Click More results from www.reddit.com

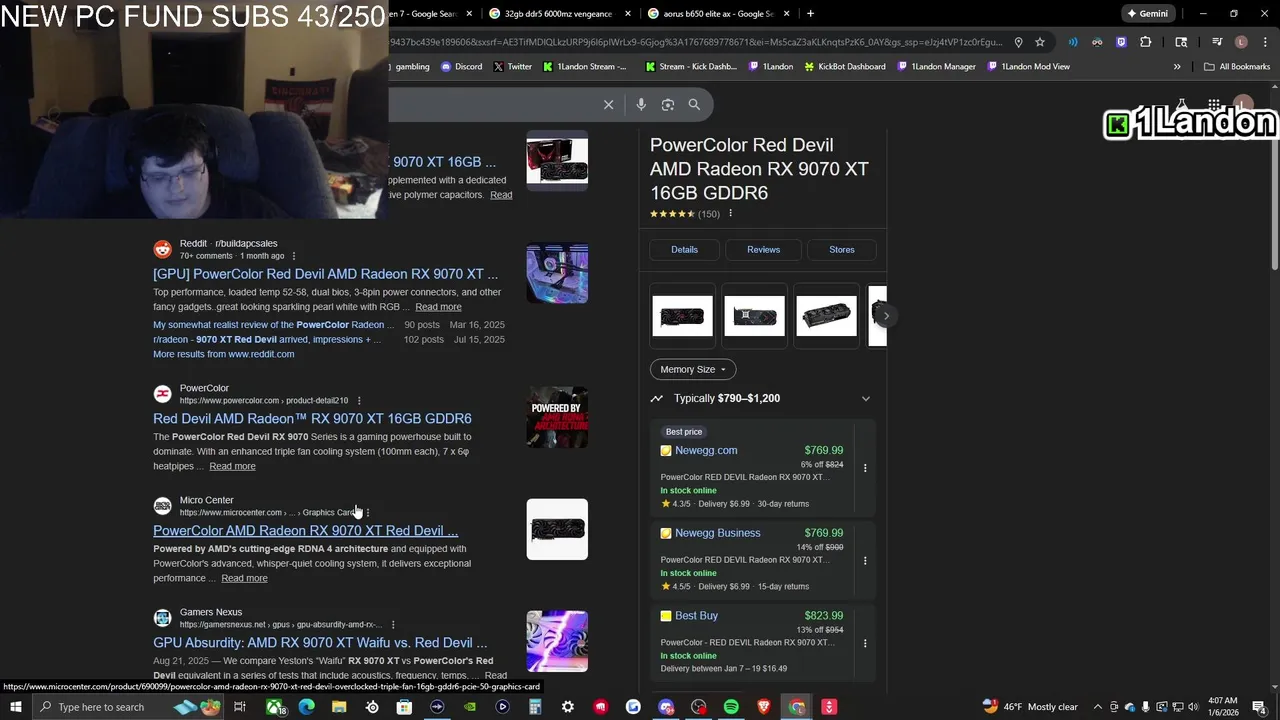click(223, 354)
